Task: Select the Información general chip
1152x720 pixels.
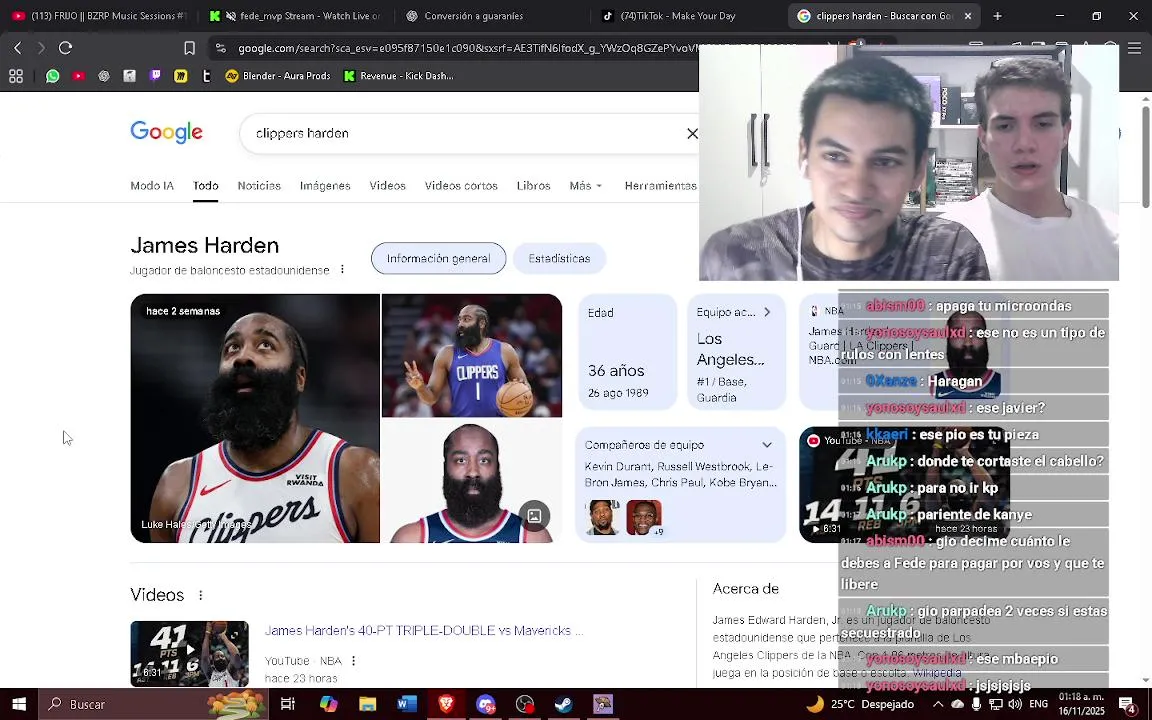Action: [x=439, y=259]
